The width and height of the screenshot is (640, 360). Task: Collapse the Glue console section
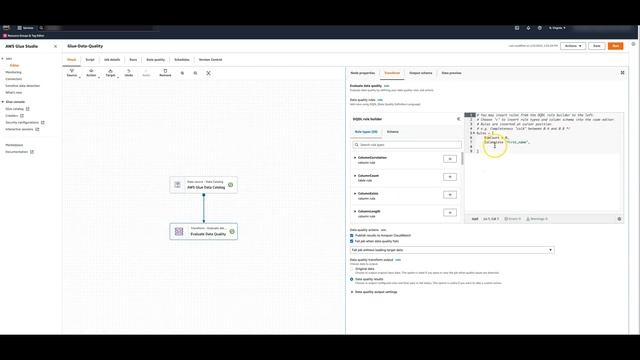click(x=3, y=102)
